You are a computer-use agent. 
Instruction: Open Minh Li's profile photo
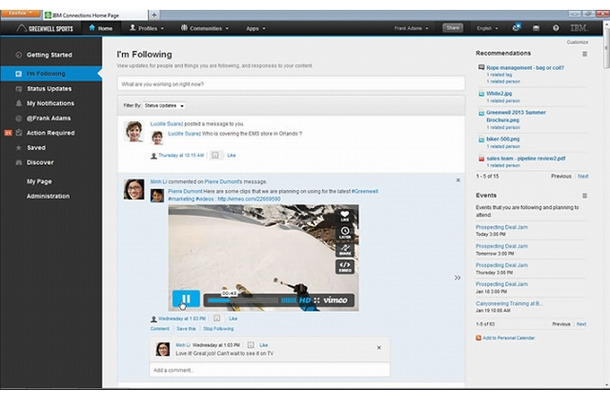[x=134, y=189]
